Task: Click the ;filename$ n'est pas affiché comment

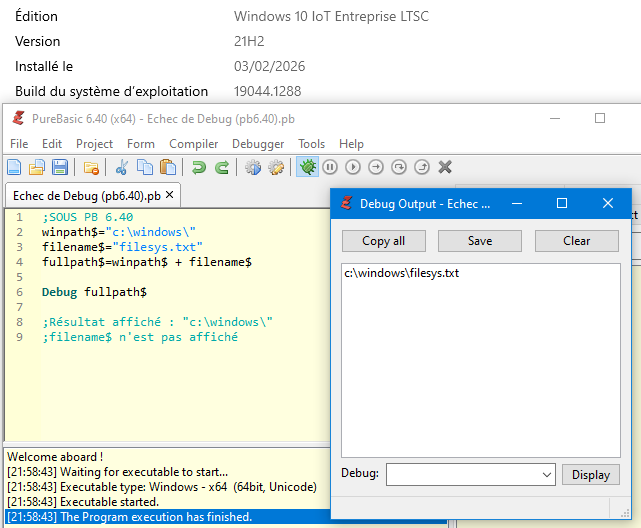Action: click(140, 337)
